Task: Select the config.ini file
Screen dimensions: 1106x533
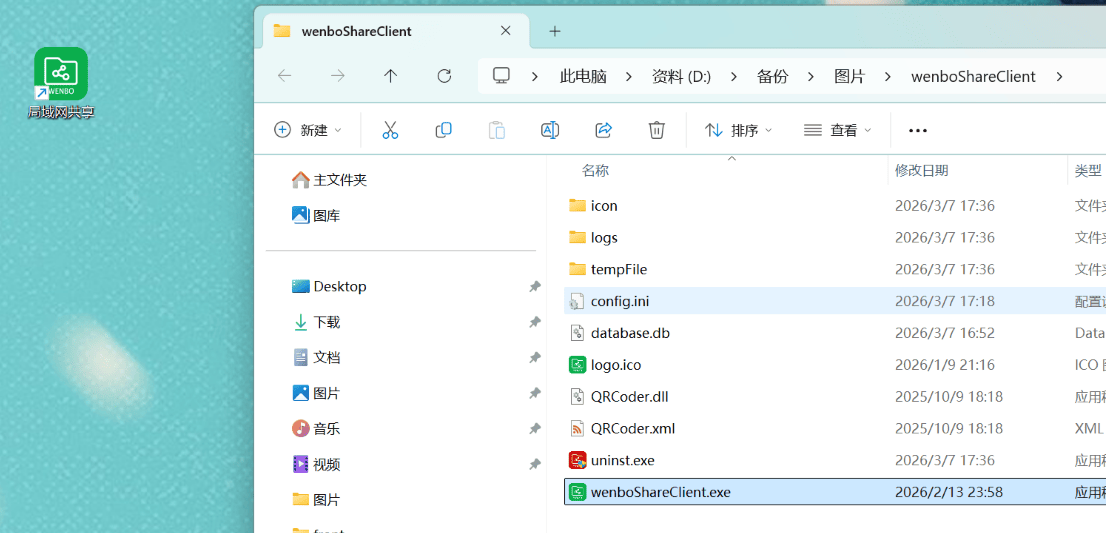Action: tap(619, 301)
